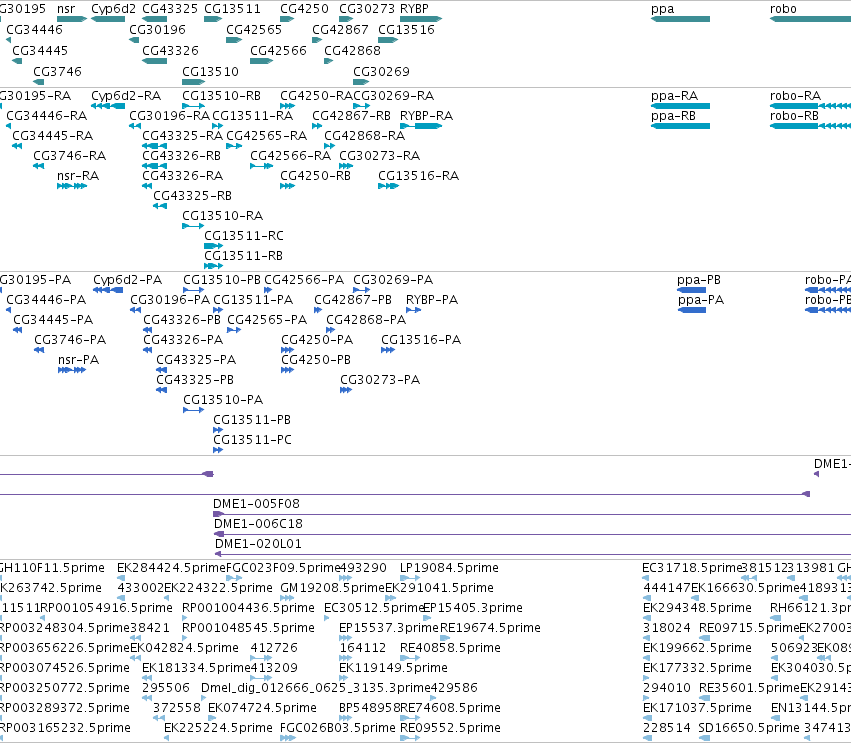Select protein ppa-PB label

tap(699, 280)
